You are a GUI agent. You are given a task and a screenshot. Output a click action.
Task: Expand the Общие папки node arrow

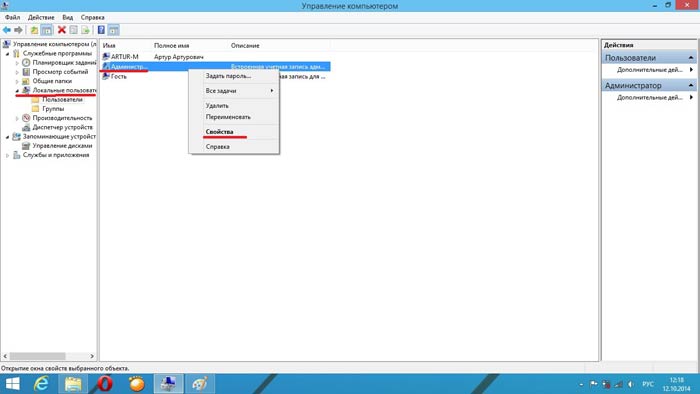click(x=17, y=81)
